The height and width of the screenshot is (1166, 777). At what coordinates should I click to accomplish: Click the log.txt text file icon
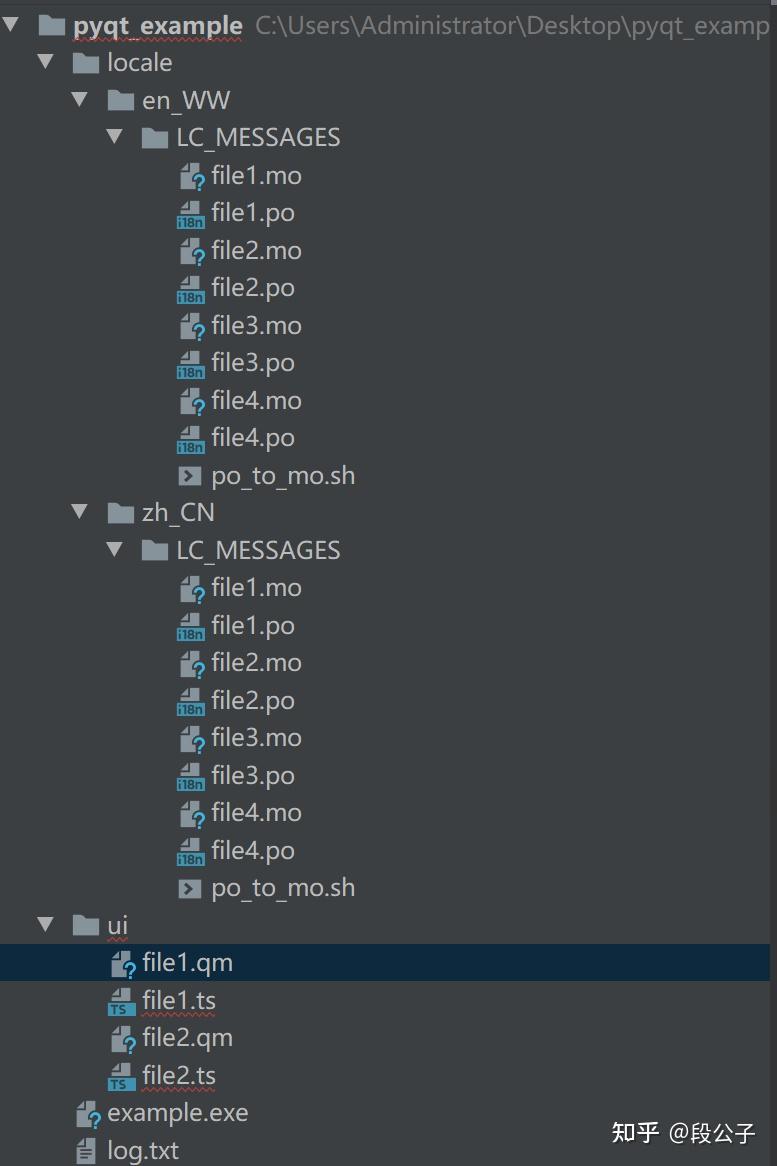86,1151
